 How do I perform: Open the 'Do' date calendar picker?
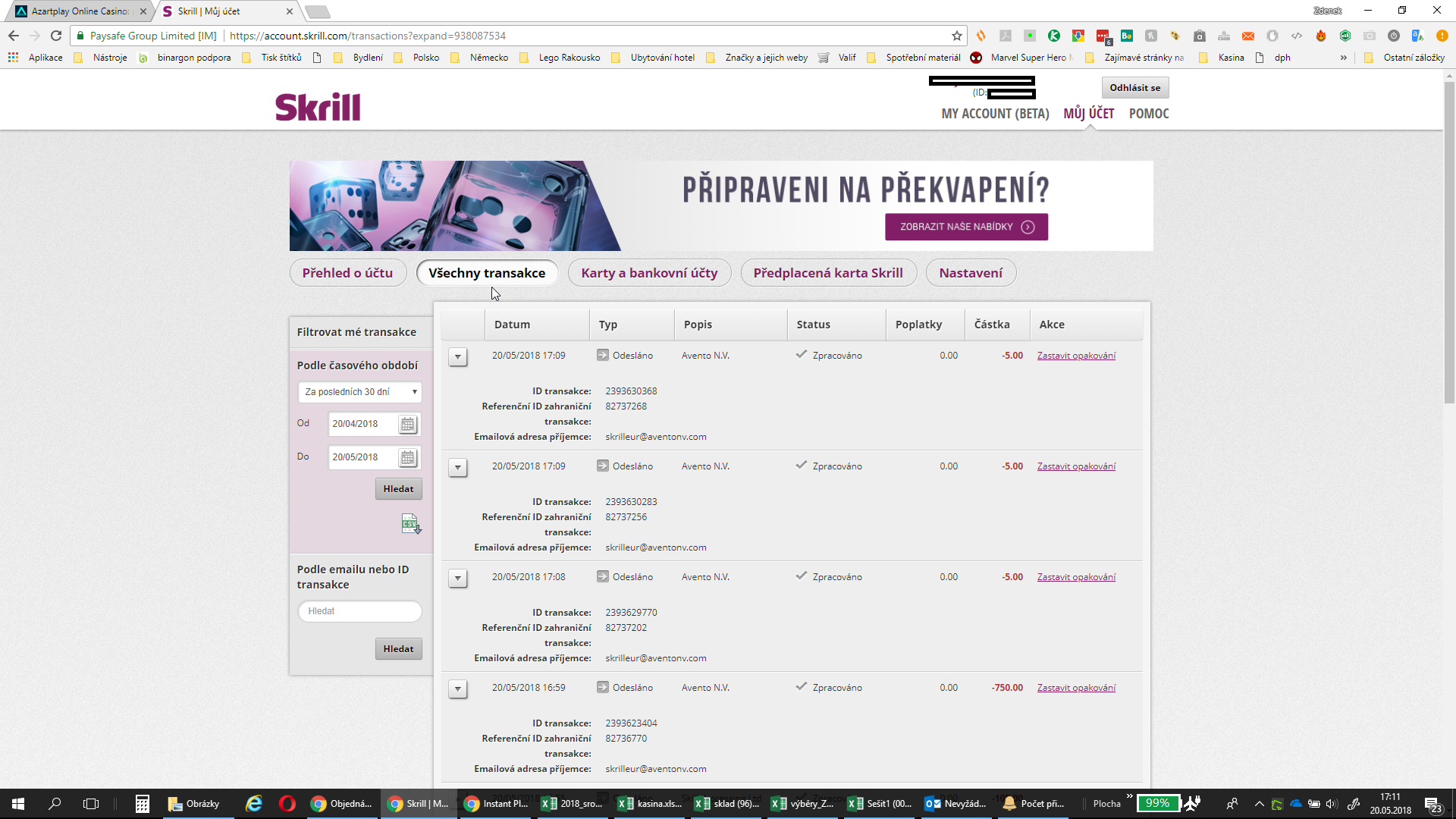click(408, 457)
